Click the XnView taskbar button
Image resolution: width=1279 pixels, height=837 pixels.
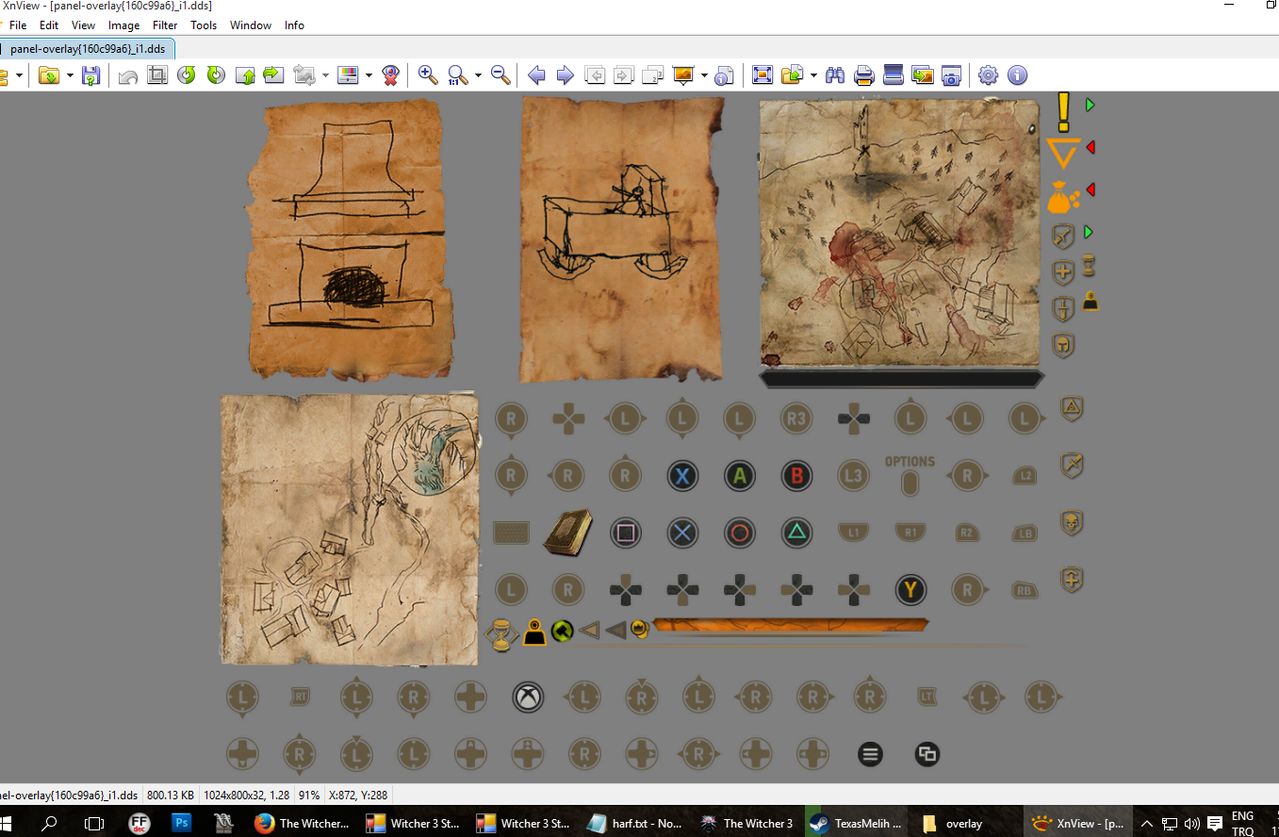pos(1077,823)
